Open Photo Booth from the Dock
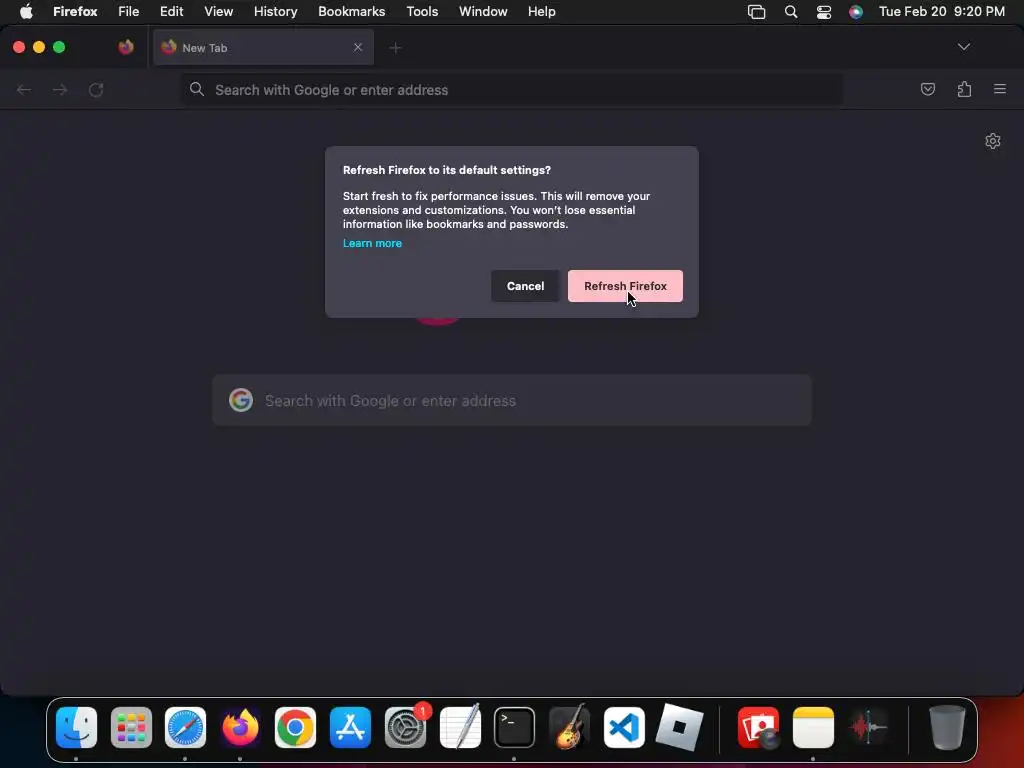Image resolution: width=1024 pixels, height=768 pixels. [x=758, y=728]
